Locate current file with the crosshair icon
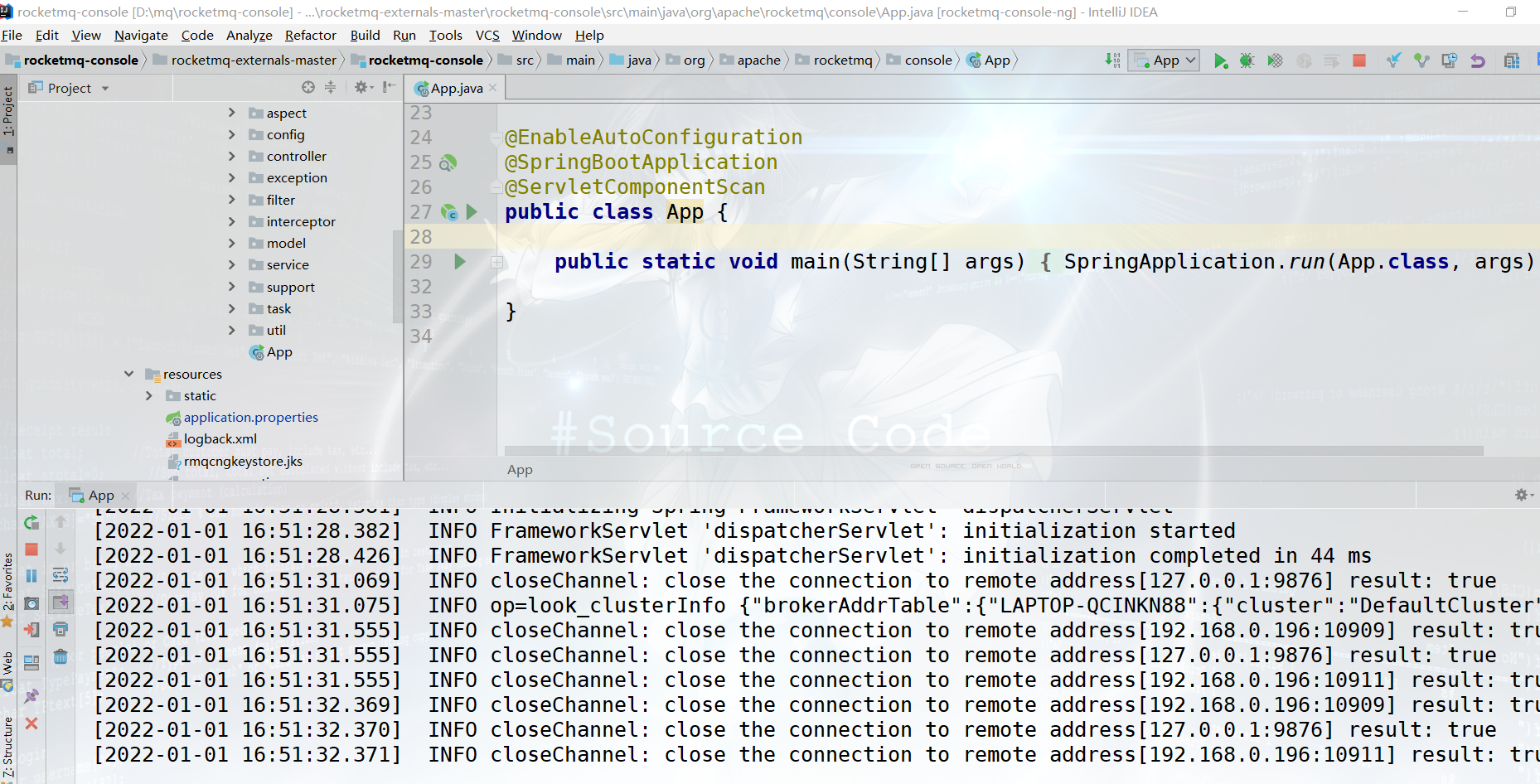Screen dimensions: 1540x784 pyautogui.click(x=308, y=87)
